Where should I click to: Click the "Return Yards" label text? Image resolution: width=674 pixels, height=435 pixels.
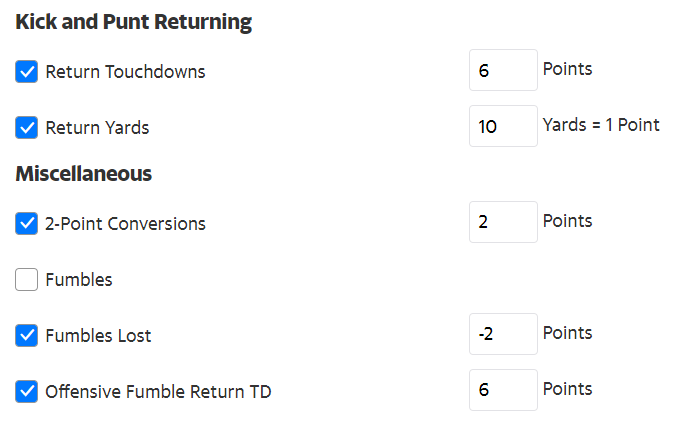pos(97,128)
